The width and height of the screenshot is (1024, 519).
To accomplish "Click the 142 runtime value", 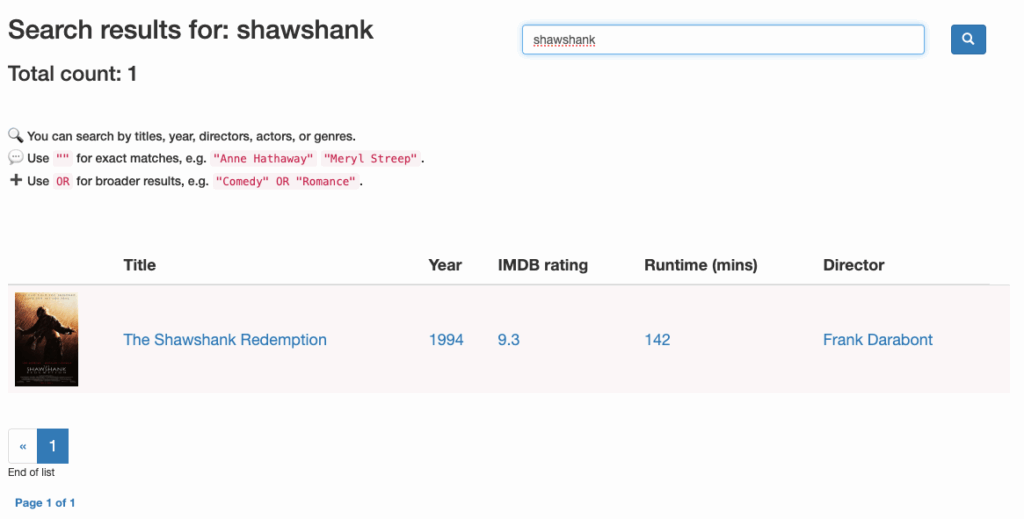I will point(657,340).
